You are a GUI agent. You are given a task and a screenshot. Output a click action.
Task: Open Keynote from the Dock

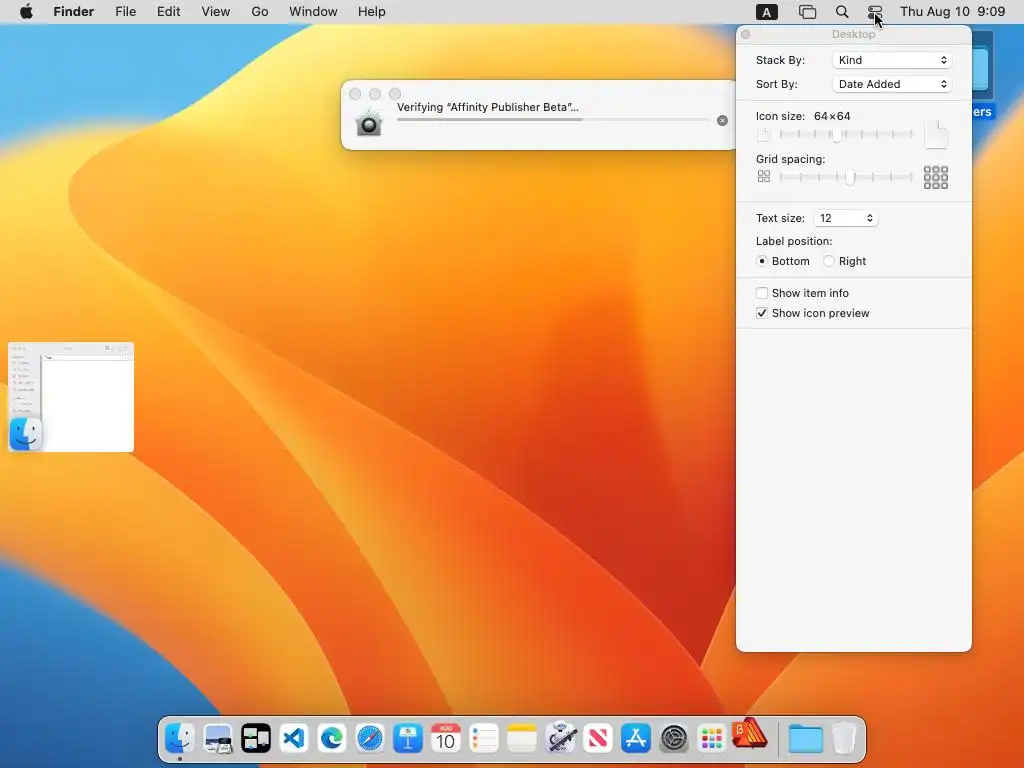point(408,739)
